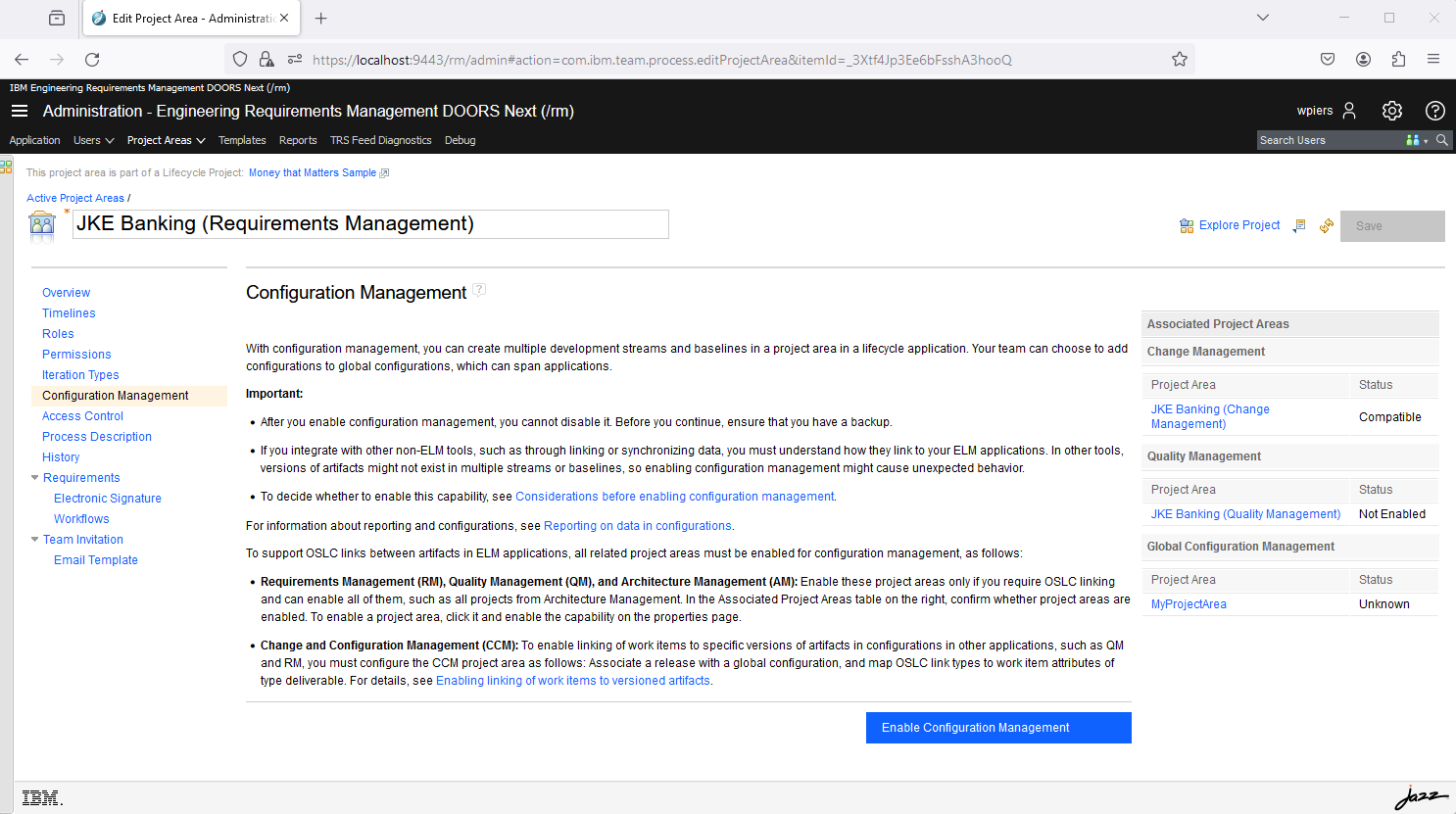Click the Save button
This screenshot has height=814, width=1456.
pyautogui.click(x=1392, y=226)
